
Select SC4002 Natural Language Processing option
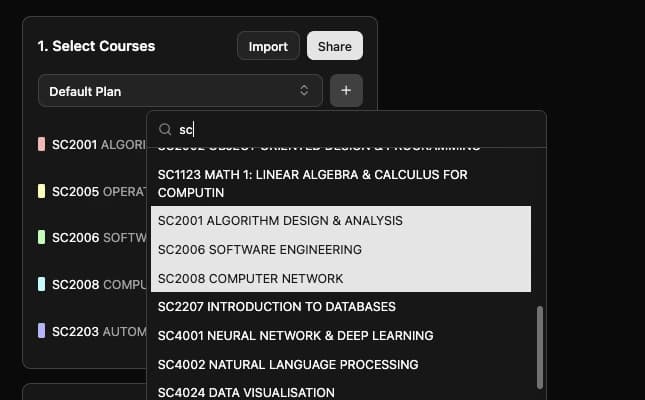pyautogui.click(x=341, y=364)
